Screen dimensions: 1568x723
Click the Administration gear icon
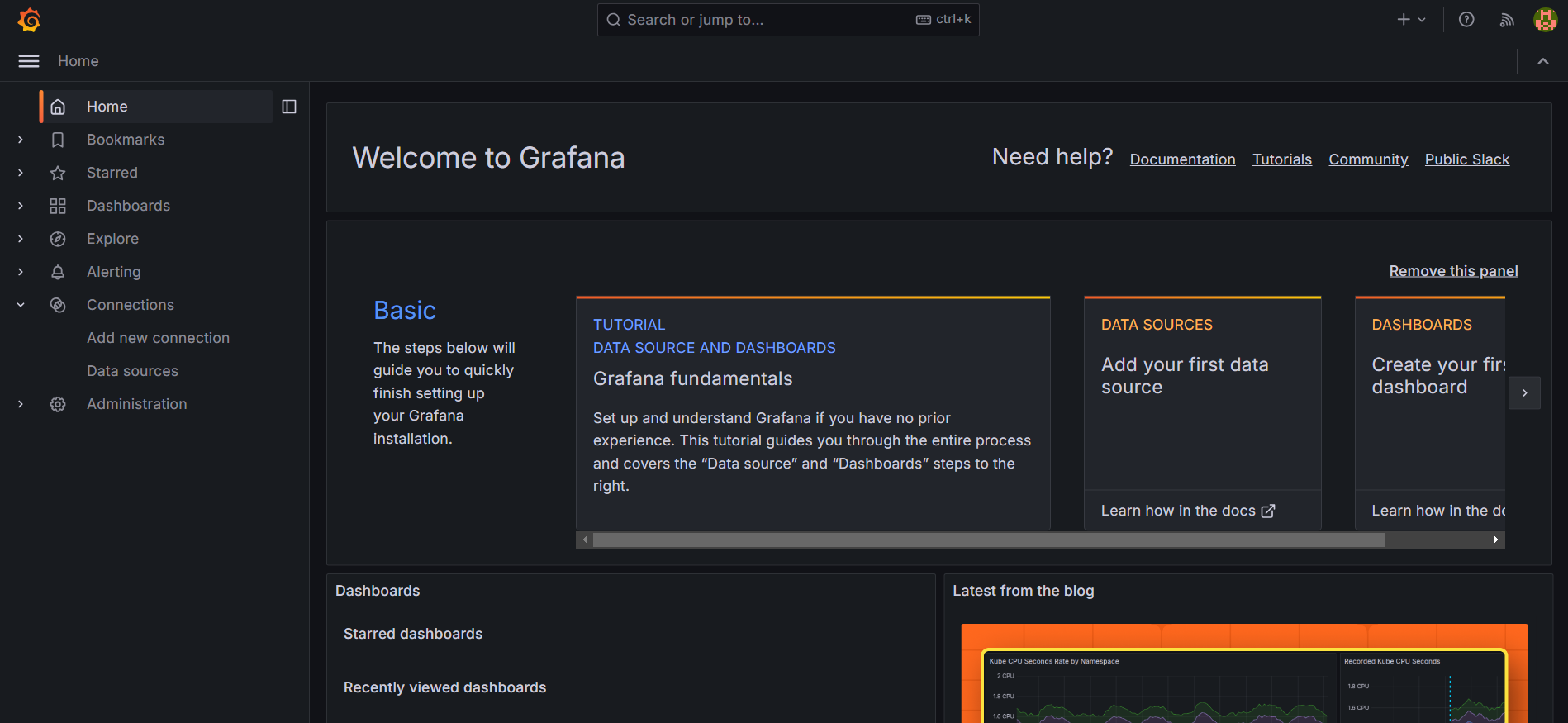tap(58, 404)
